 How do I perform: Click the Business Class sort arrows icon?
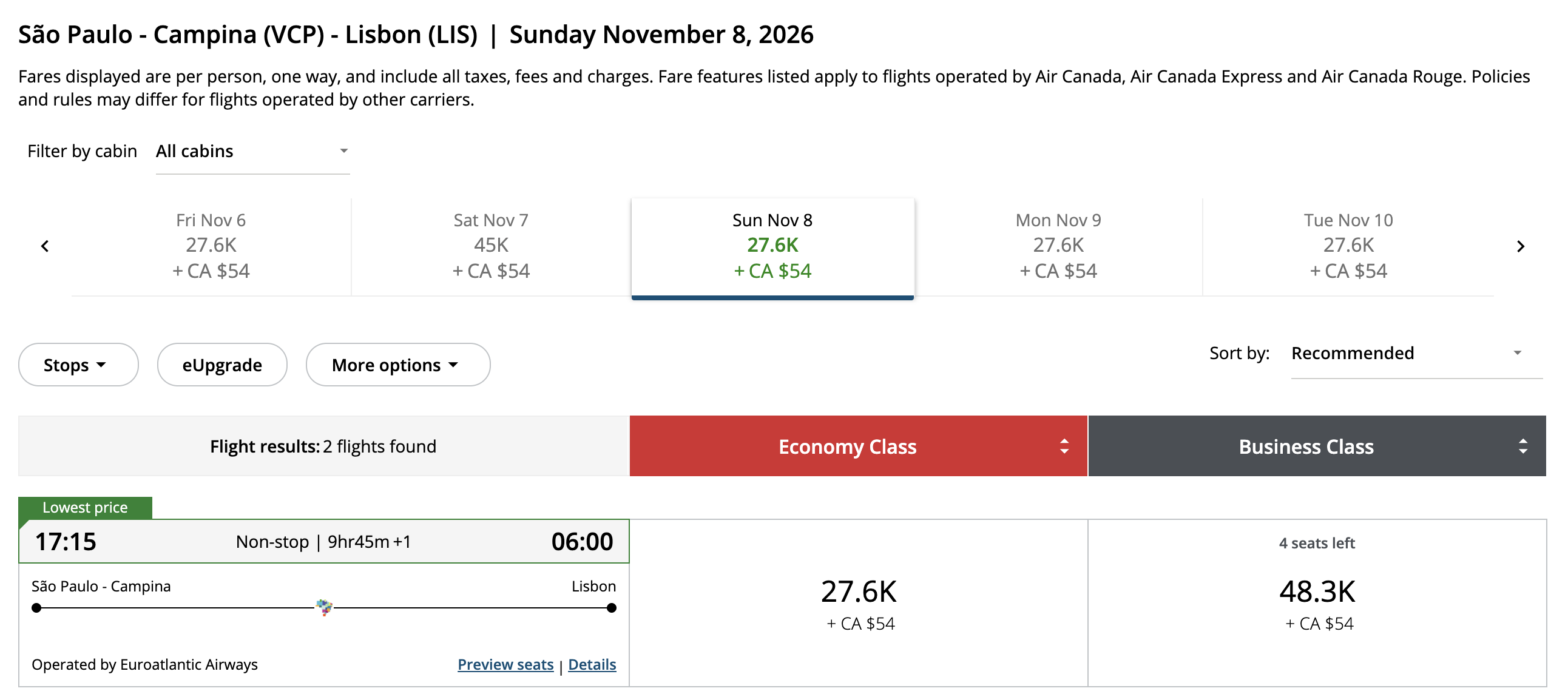[1522, 446]
